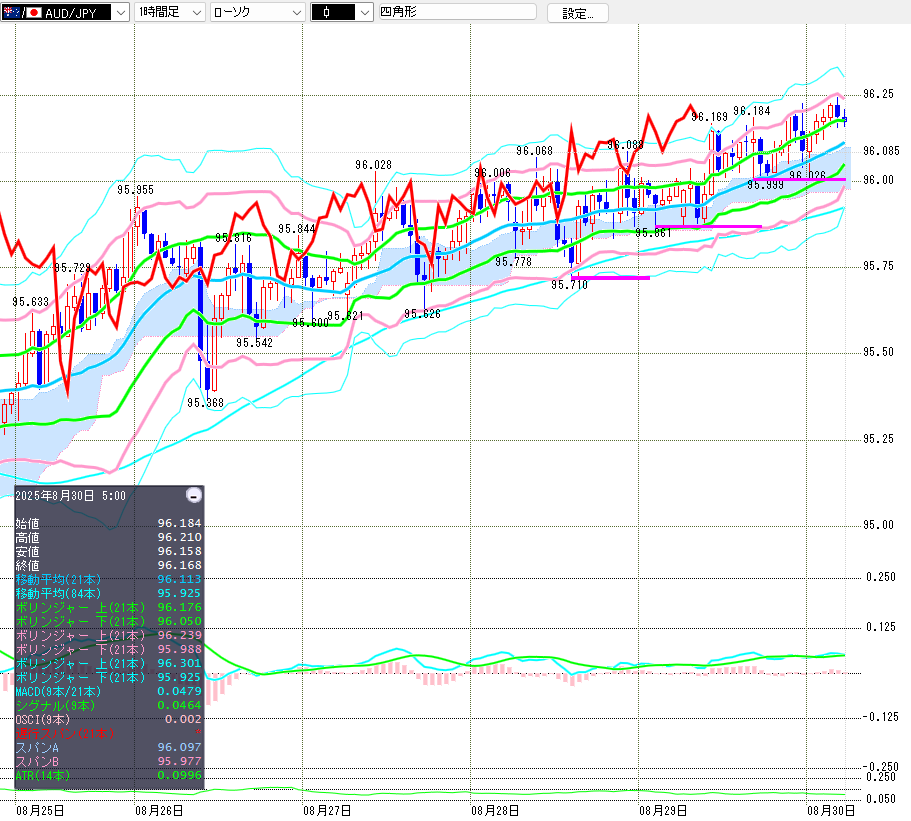
Task: Select the 安値 96.158 row
Action: (x=109, y=551)
